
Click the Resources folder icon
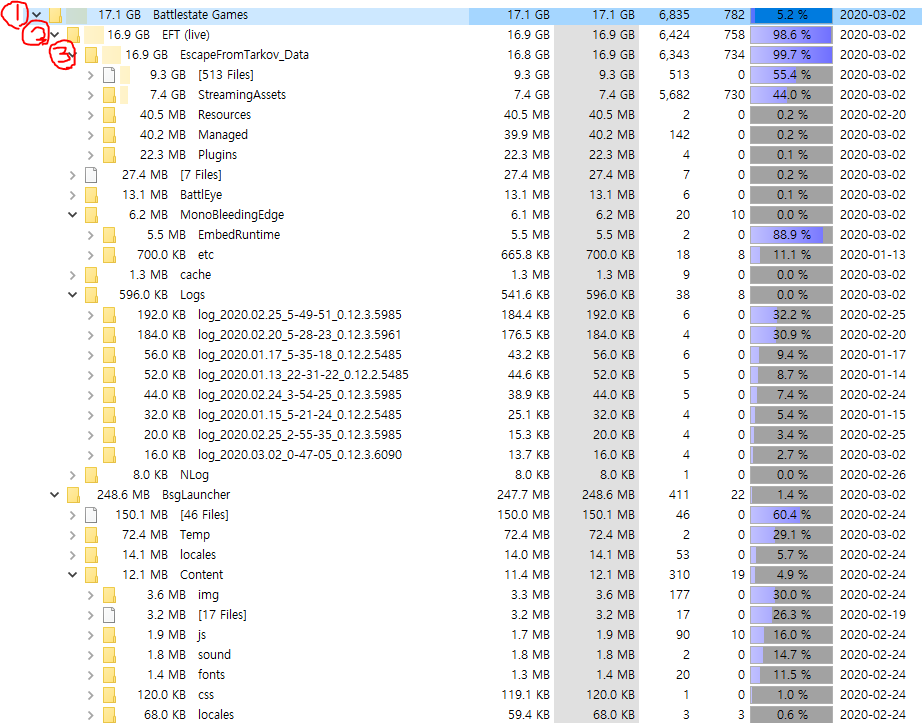pos(109,115)
